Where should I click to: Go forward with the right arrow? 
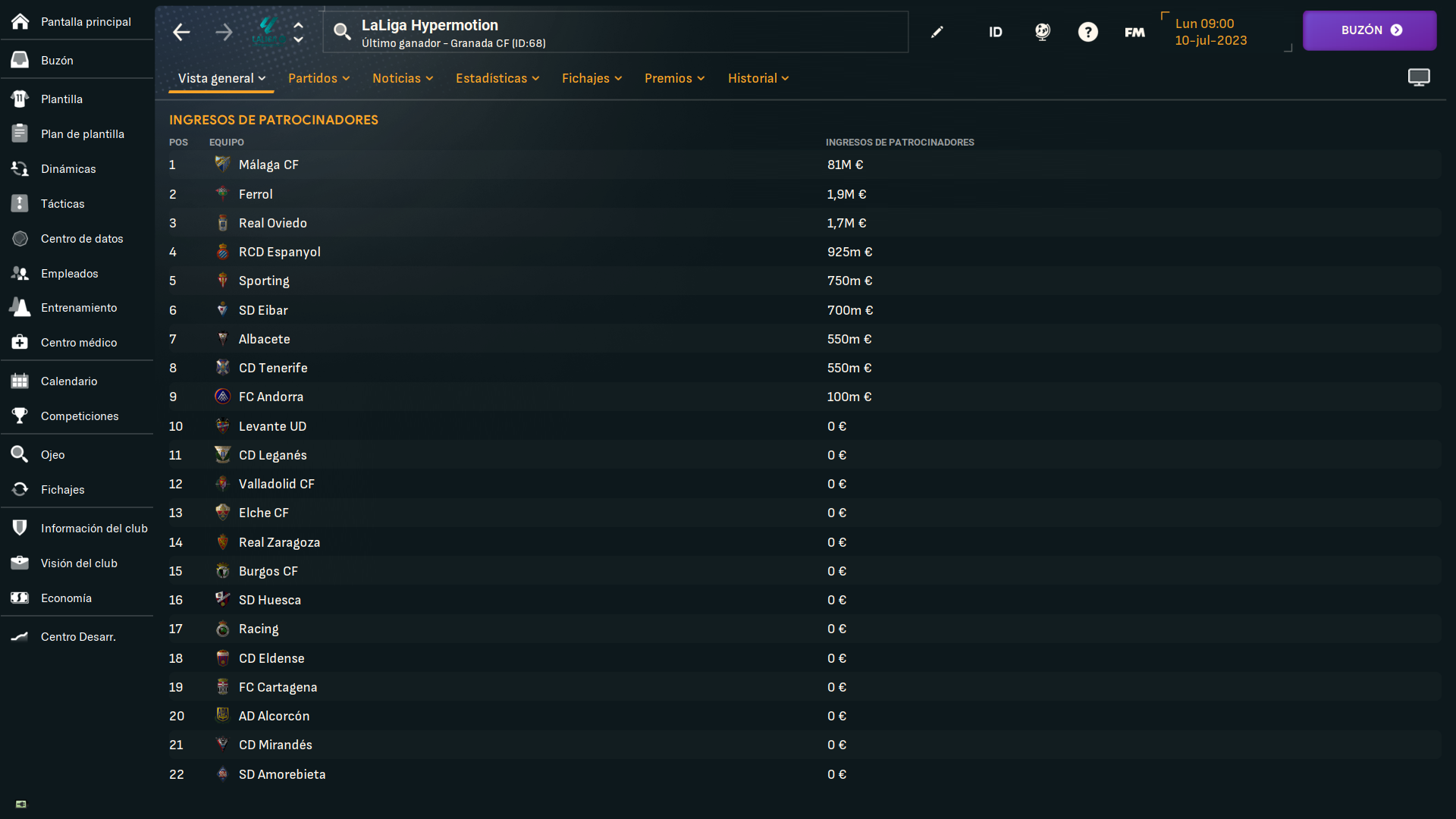[224, 32]
